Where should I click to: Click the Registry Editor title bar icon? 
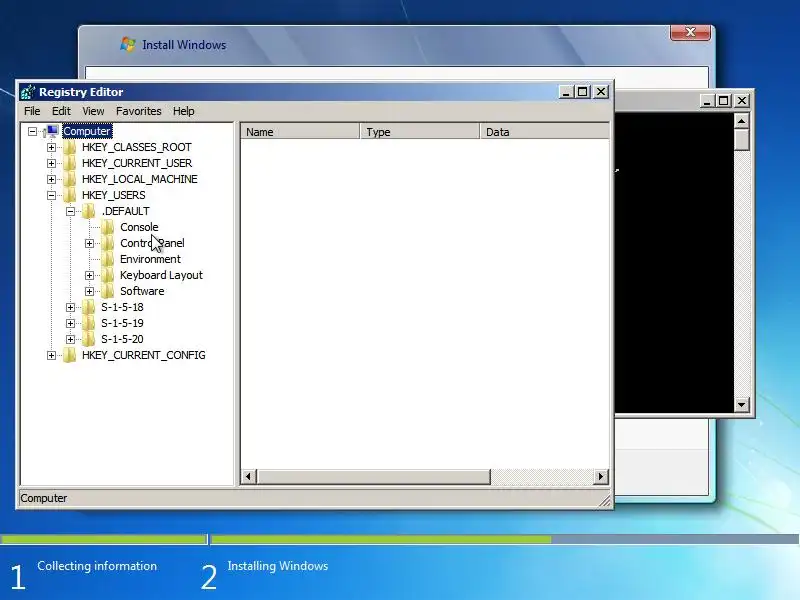point(28,92)
